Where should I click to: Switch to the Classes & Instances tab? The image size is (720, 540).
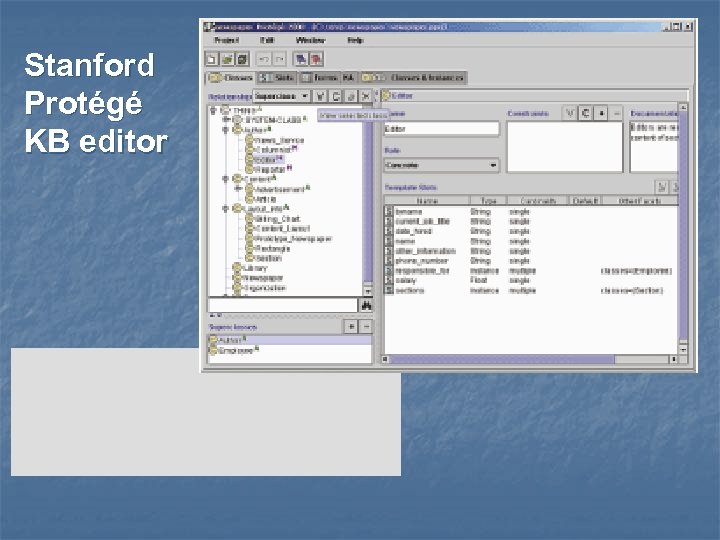point(414,78)
